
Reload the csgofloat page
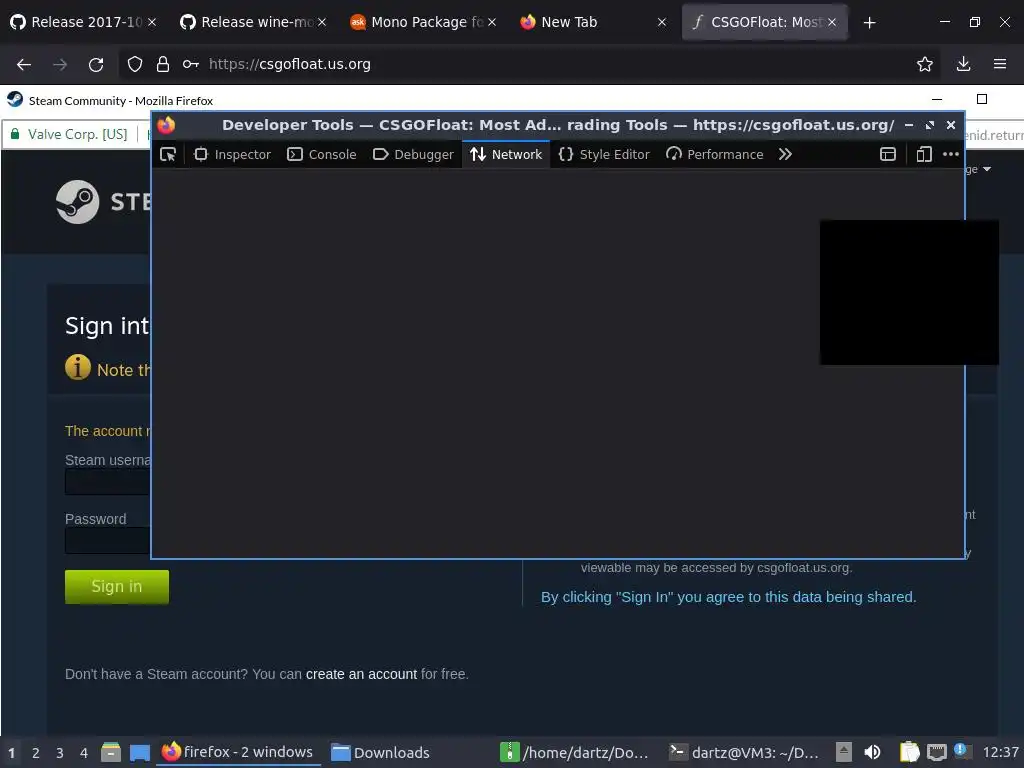click(96, 64)
